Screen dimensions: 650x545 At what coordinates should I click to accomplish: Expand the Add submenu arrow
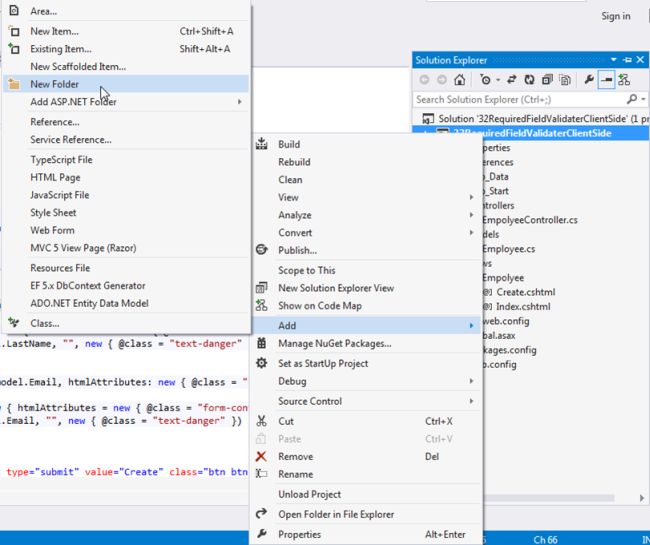pos(471,326)
